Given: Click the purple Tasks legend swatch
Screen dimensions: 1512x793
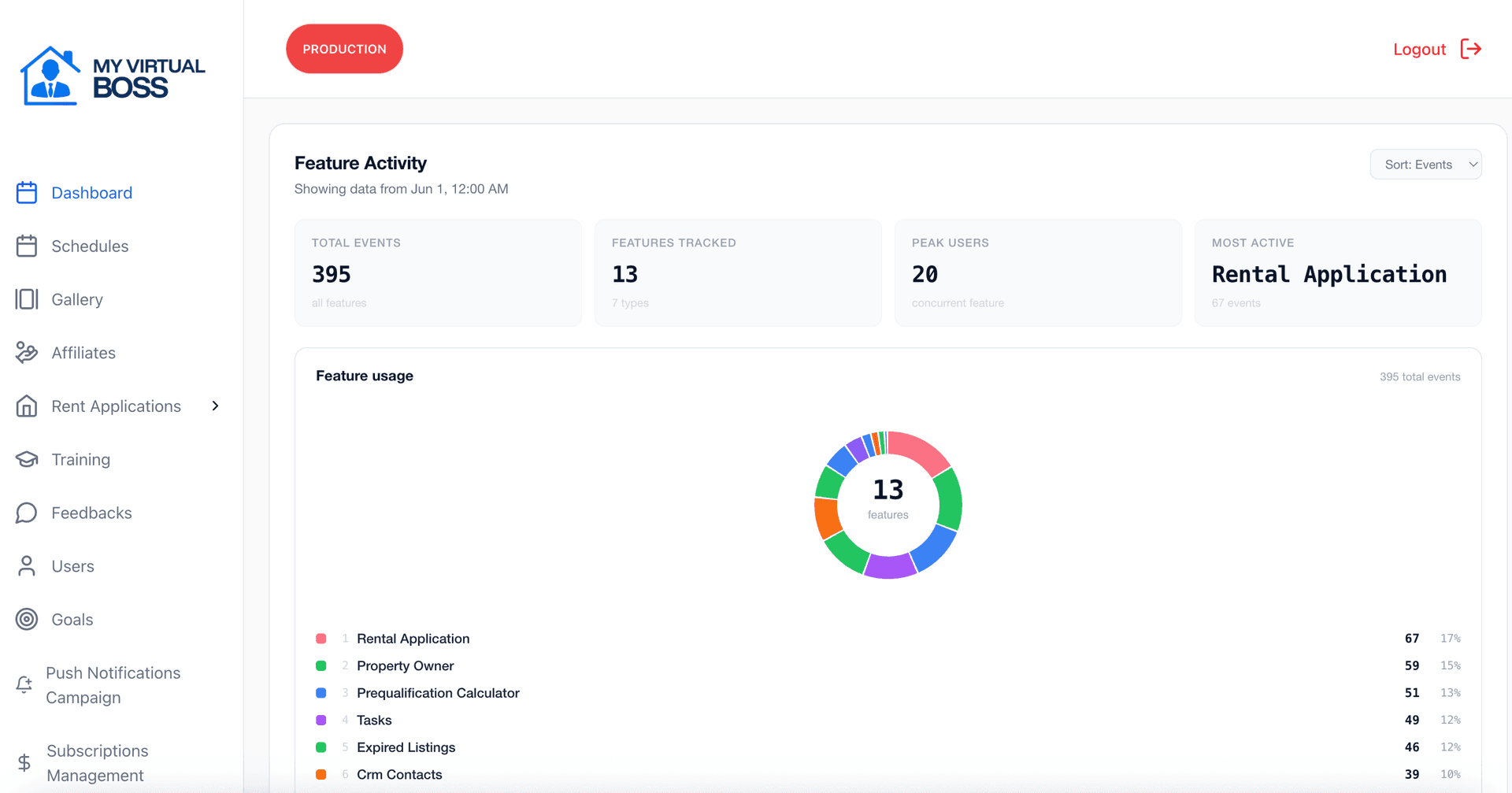Looking at the screenshot, I should (x=321, y=721).
